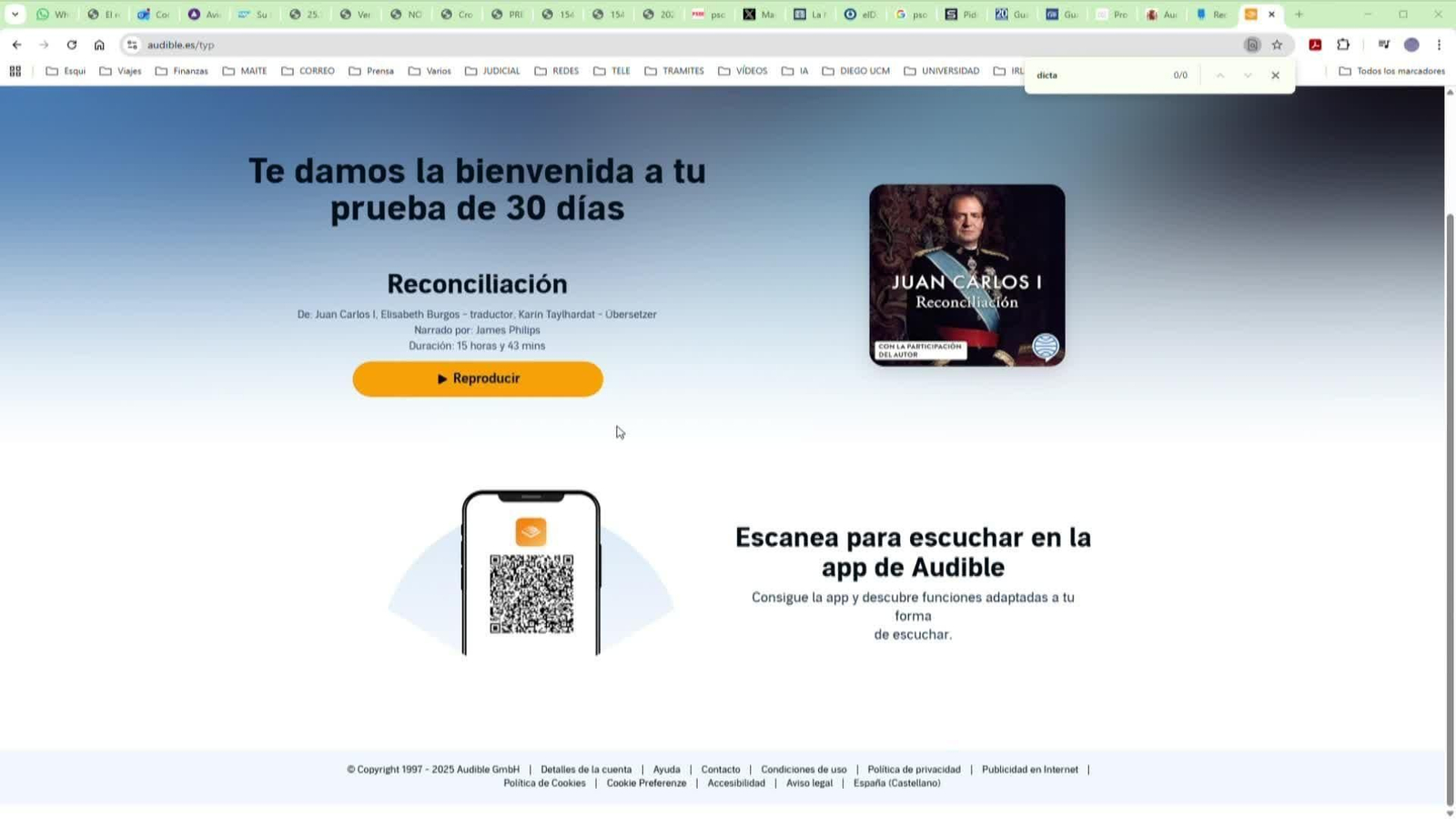Toggle the bookmark star for this page
The image size is (1456, 819).
(x=1277, y=44)
